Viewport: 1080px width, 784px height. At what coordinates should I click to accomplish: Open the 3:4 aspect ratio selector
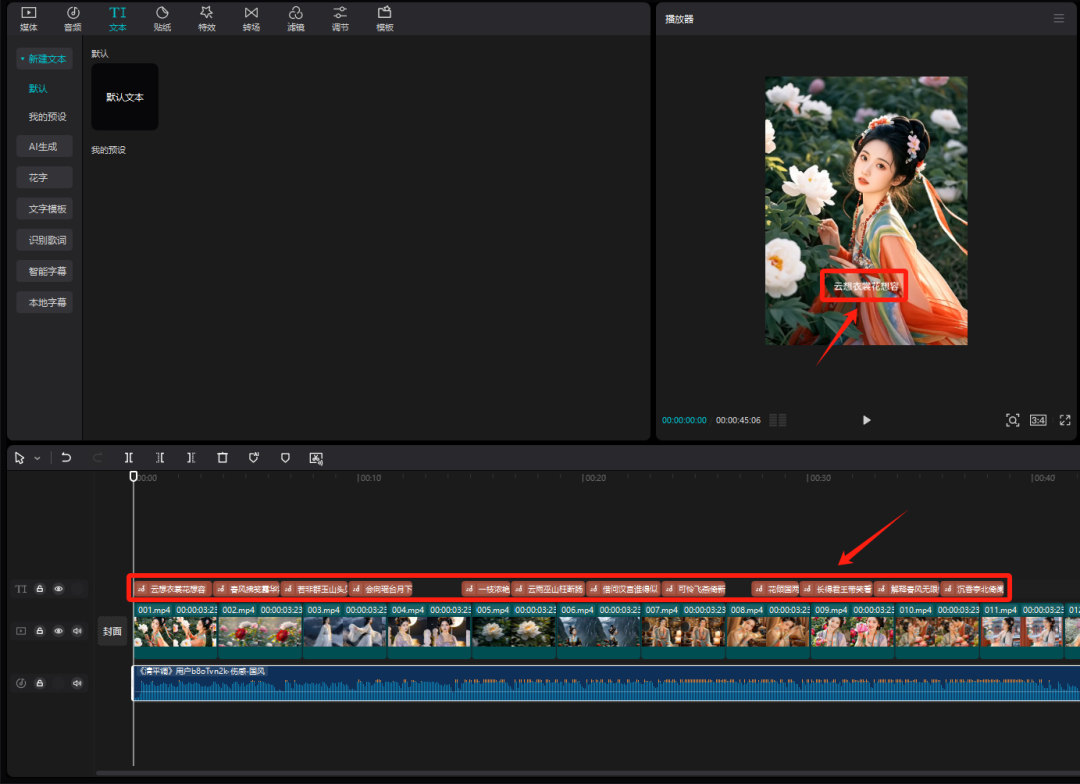[1038, 420]
